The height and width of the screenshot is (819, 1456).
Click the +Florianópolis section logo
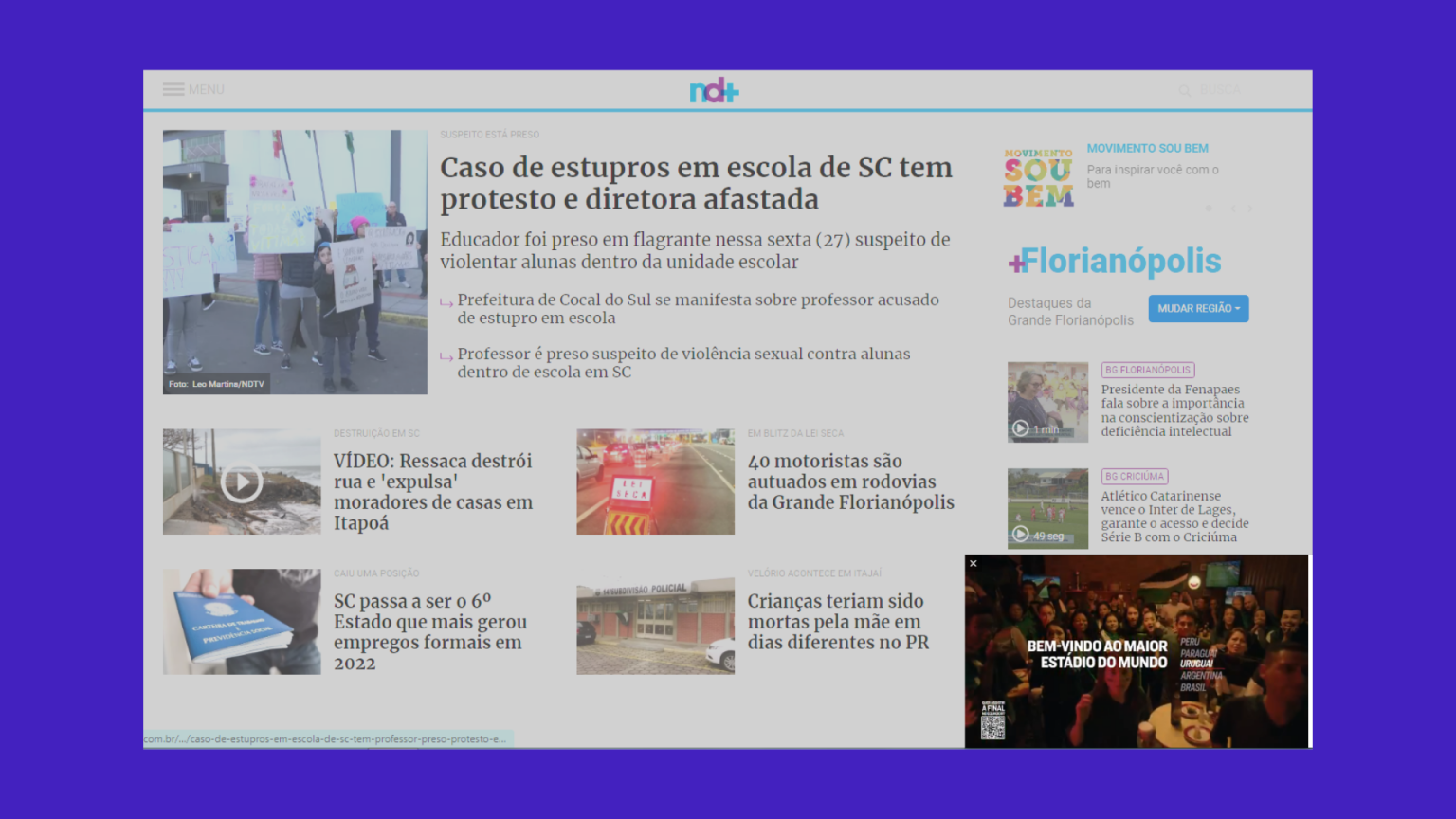1114,261
